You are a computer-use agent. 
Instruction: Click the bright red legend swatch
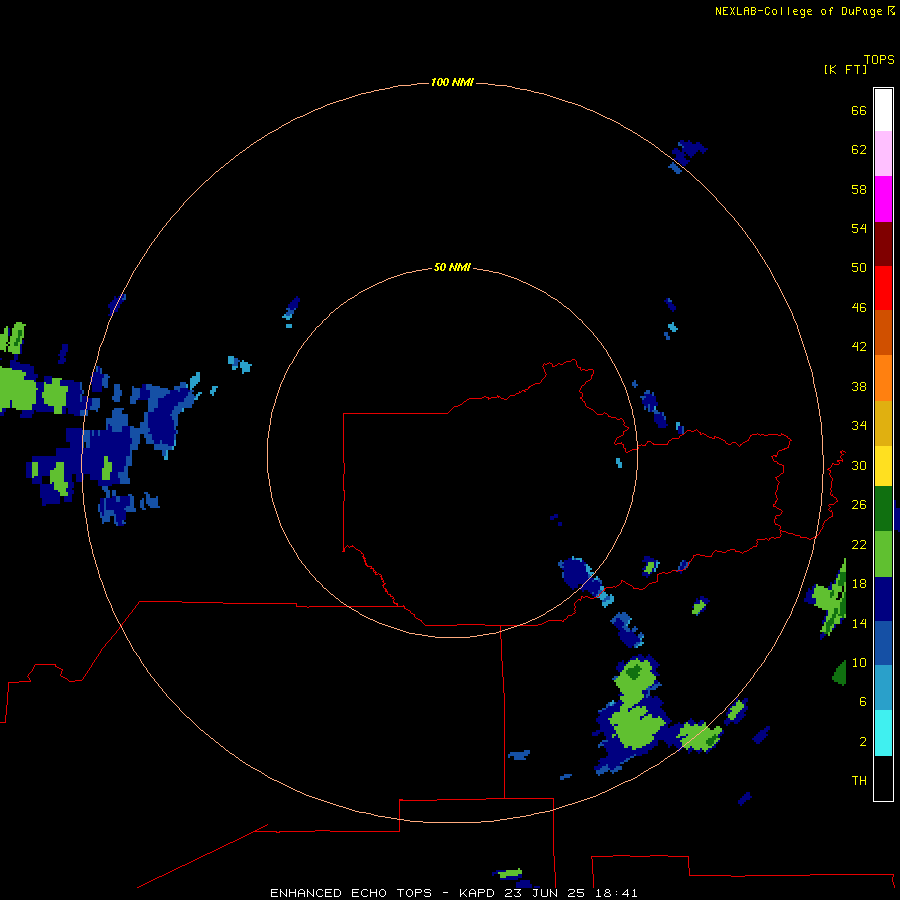point(883,288)
